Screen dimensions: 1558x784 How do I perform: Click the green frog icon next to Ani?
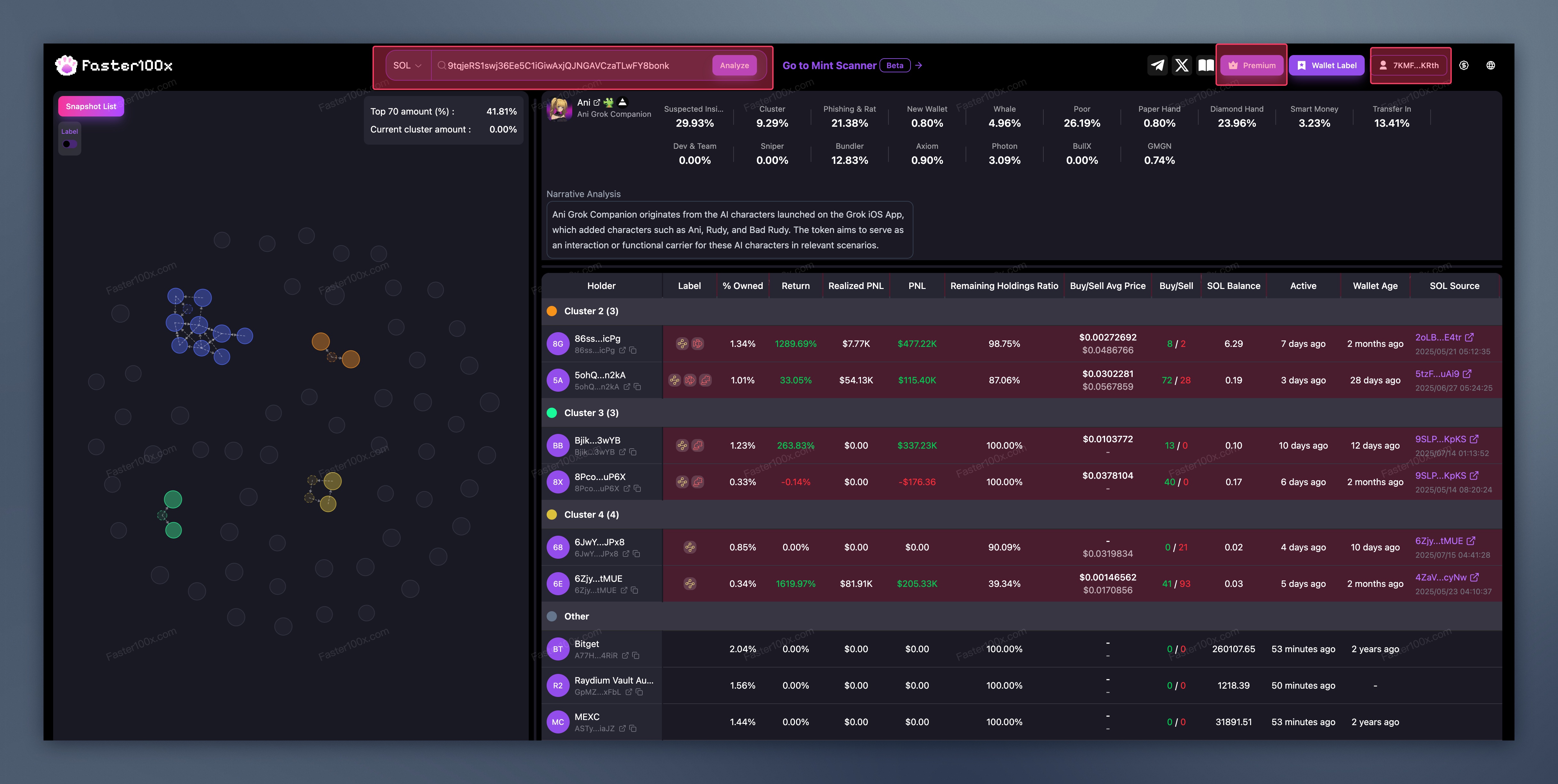click(608, 102)
